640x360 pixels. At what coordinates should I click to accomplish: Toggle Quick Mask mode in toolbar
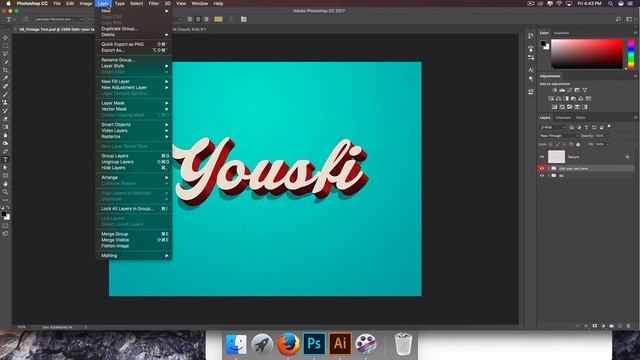[x=5, y=226]
